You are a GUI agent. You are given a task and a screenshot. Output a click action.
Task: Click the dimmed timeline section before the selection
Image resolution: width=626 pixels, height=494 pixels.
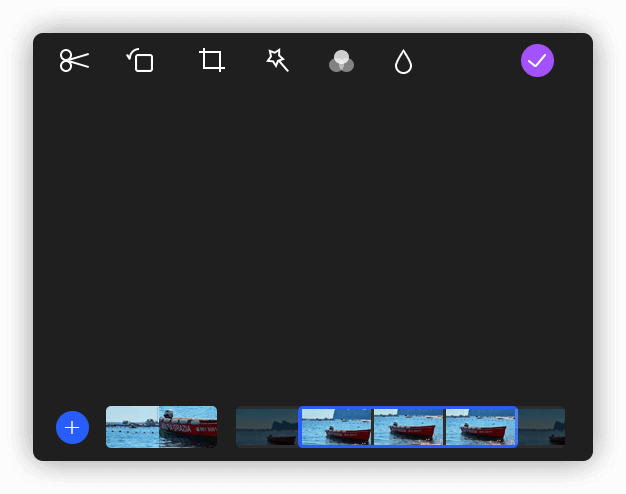tap(266, 427)
